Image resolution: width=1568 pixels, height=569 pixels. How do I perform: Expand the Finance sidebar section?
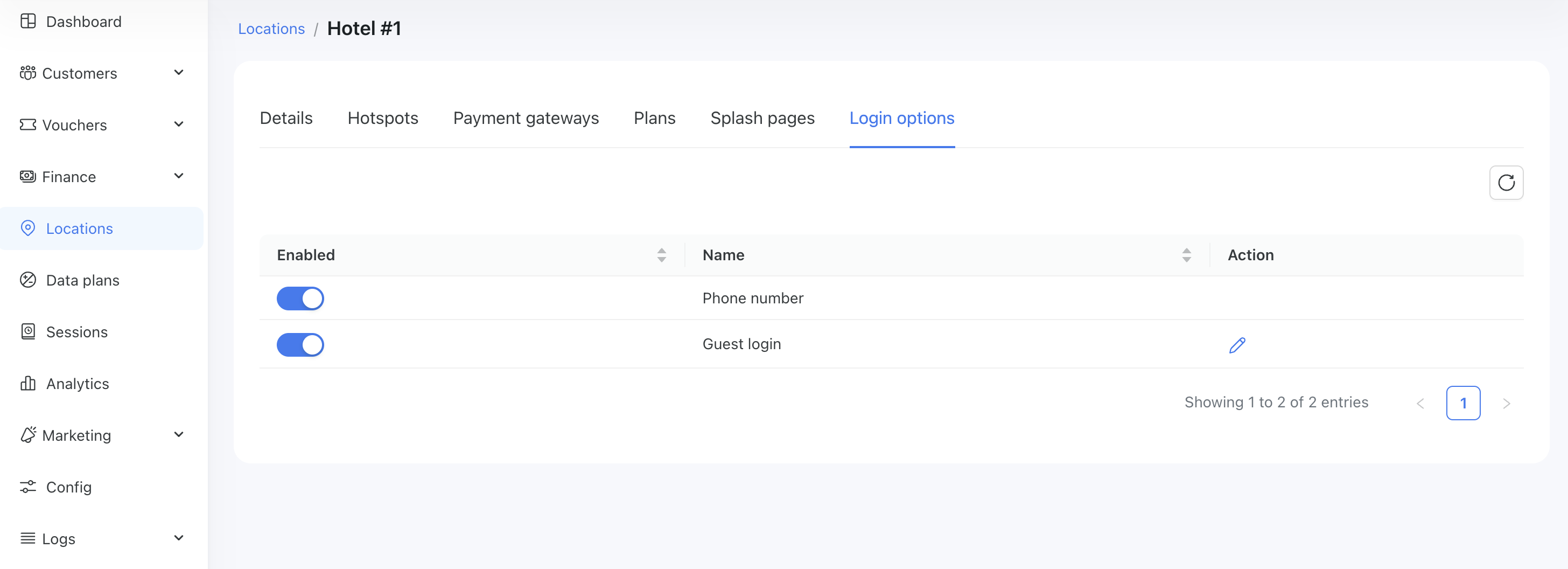(x=178, y=177)
